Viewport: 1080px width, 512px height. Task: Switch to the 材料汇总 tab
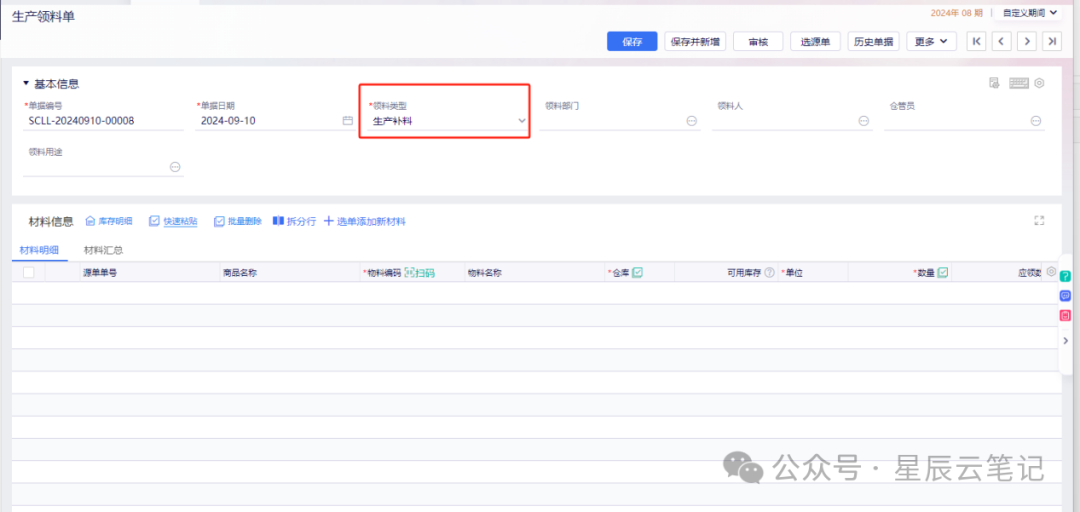pyautogui.click(x=103, y=250)
